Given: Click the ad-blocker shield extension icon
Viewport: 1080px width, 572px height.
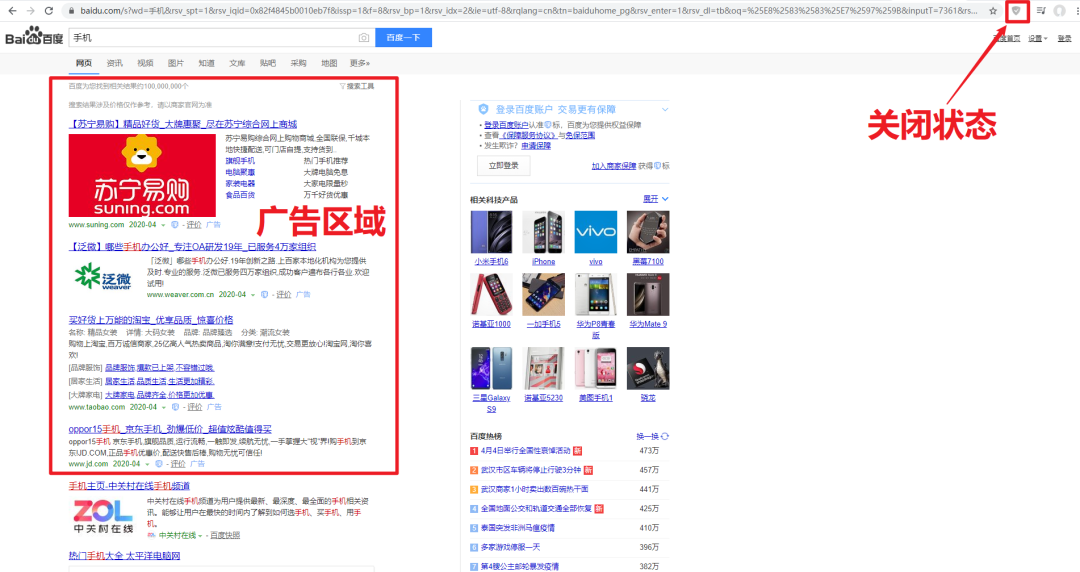Looking at the screenshot, I should click(1016, 11).
